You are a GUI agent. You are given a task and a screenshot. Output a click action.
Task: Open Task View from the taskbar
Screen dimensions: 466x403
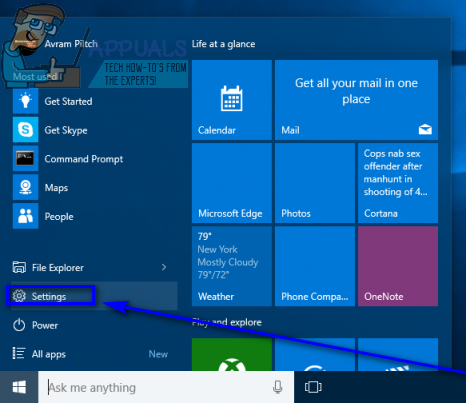tap(313, 387)
